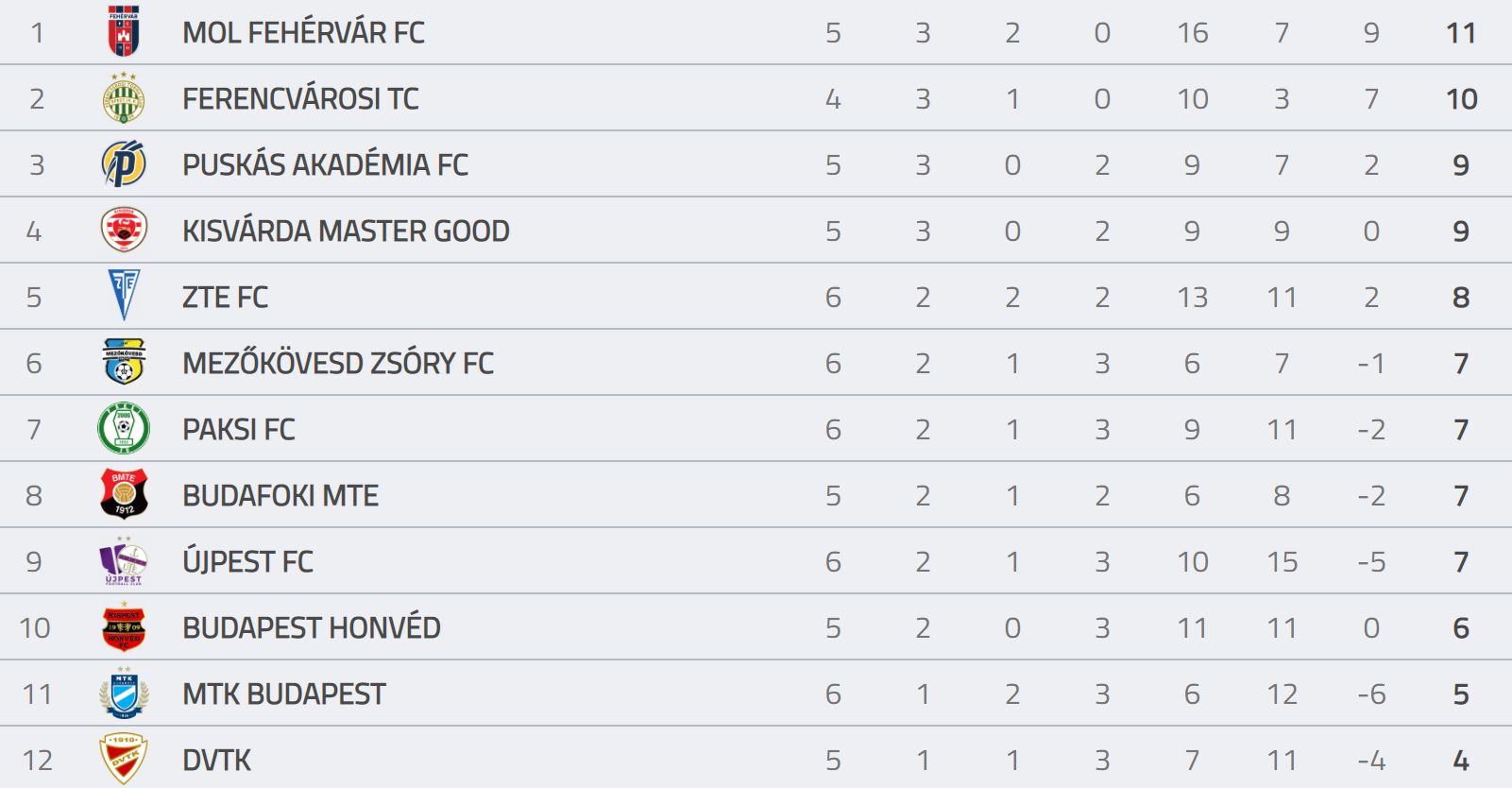This screenshot has width=1512, height=788.
Task: Click the MTK Budapest crest
Action: point(124,693)
